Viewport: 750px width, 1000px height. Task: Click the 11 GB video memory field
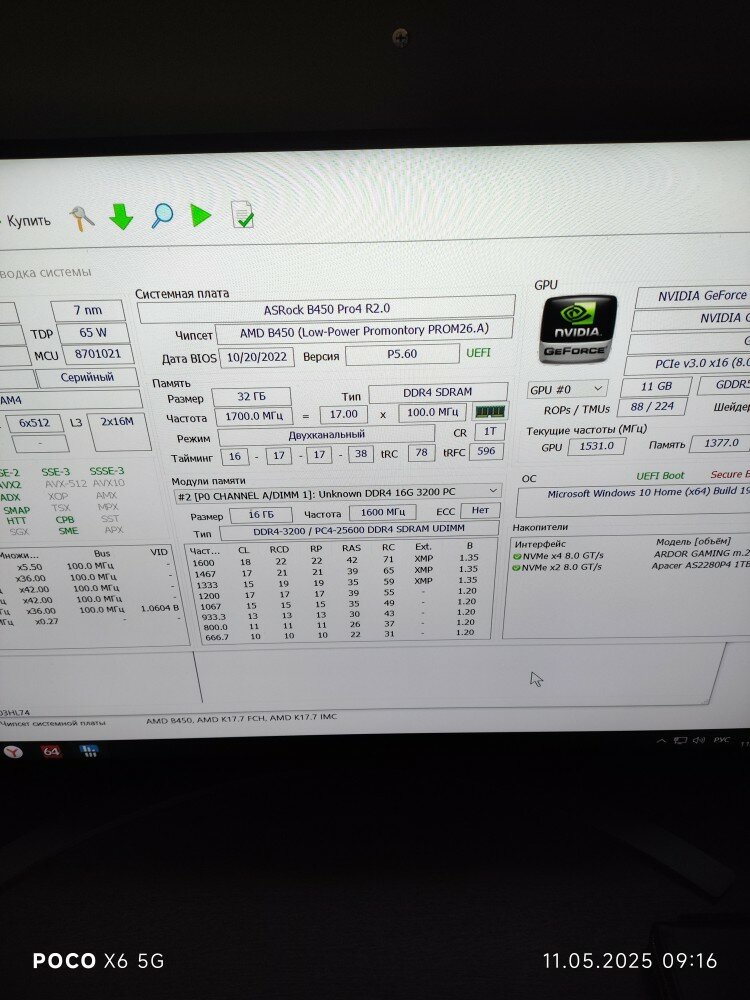pos(656,386)
